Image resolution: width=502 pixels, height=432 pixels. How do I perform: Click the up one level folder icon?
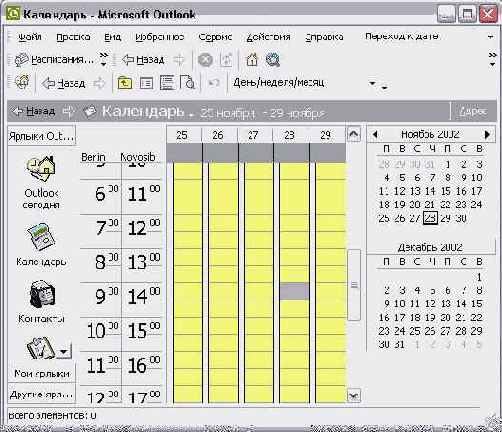pyautogui.click(x=124, y=83)
